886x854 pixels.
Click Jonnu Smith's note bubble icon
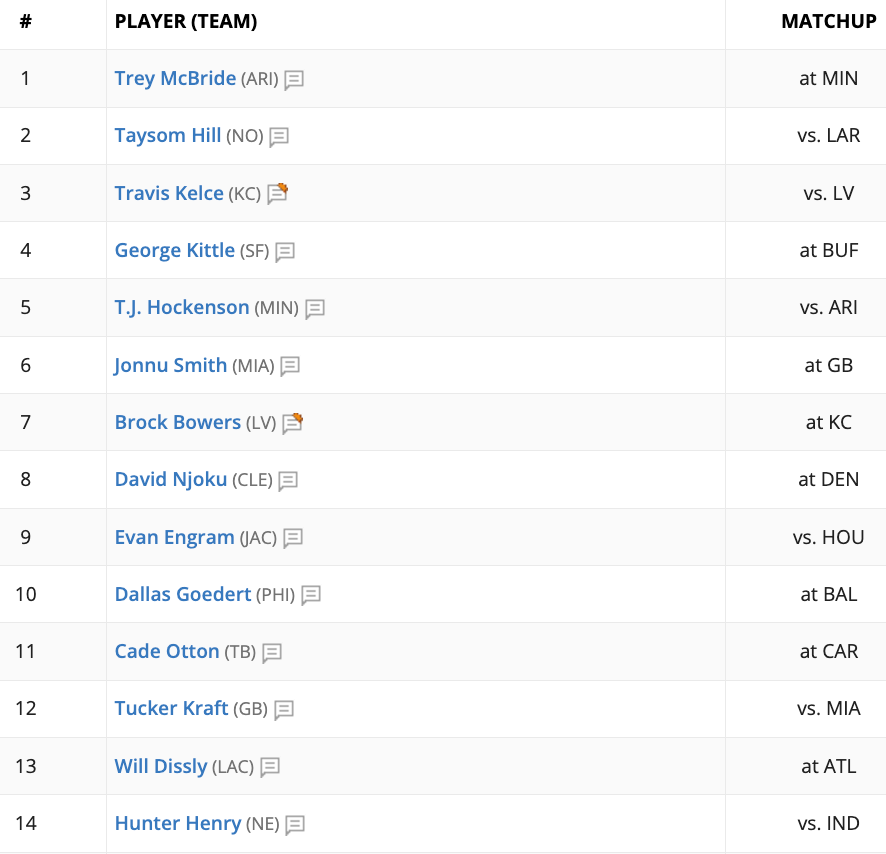tap(290, 366)
